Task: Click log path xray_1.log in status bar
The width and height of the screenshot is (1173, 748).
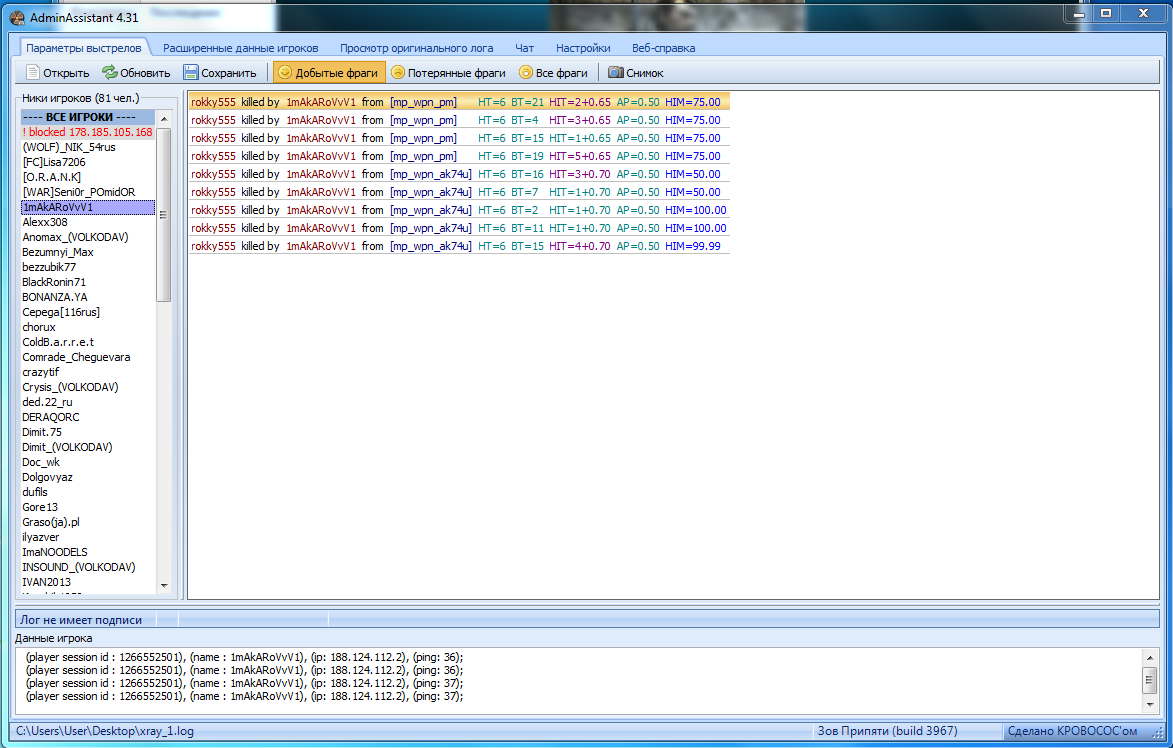Action: pyautogui.click(x=105, y=731)
